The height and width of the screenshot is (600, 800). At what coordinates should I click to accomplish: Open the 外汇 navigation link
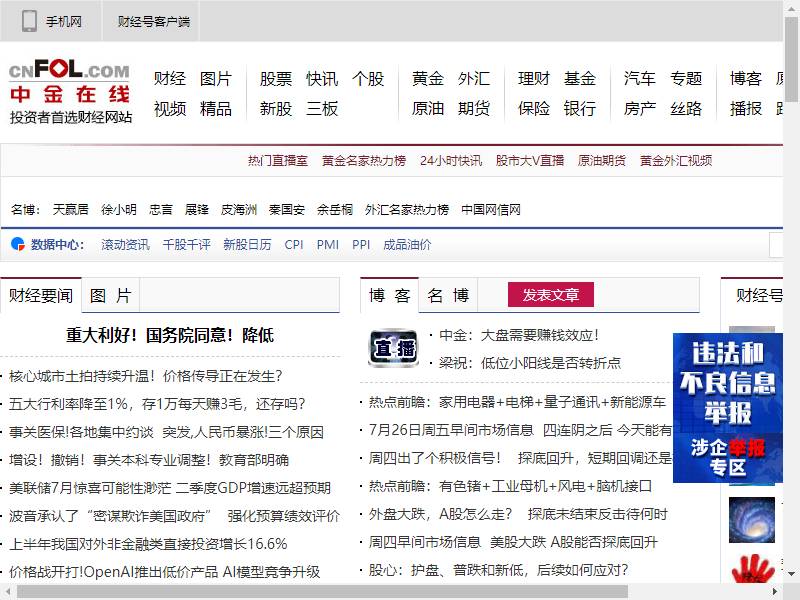(474, 79)
